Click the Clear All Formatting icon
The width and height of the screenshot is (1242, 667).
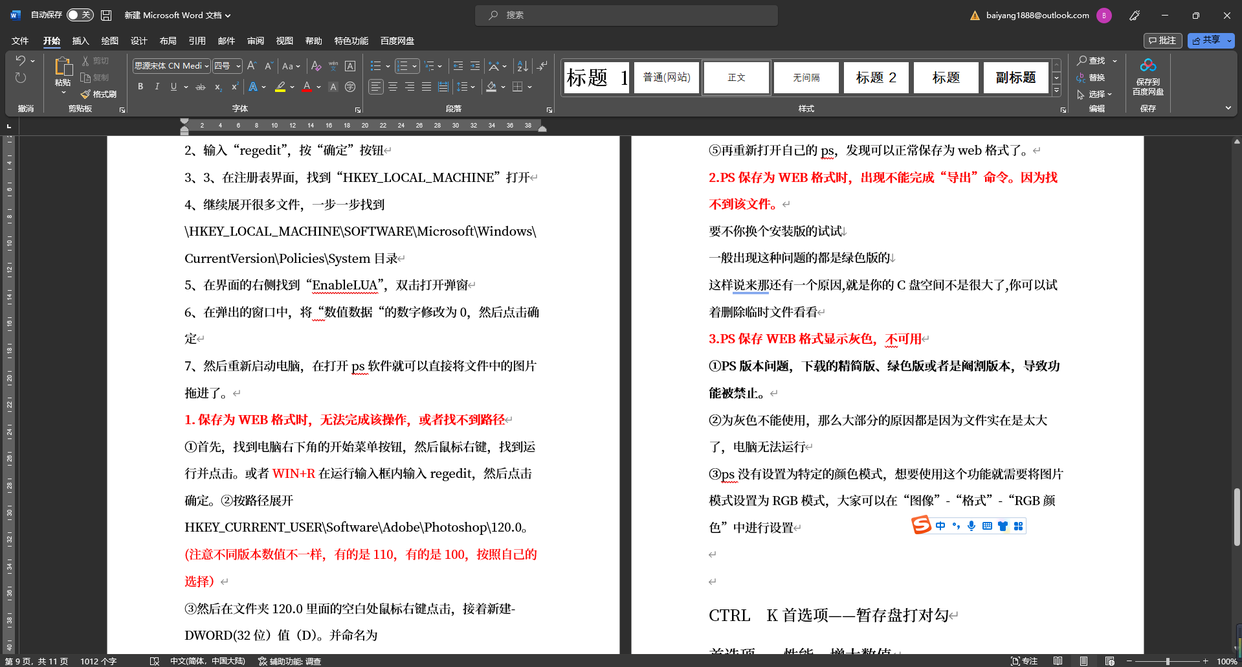point(316,66)
